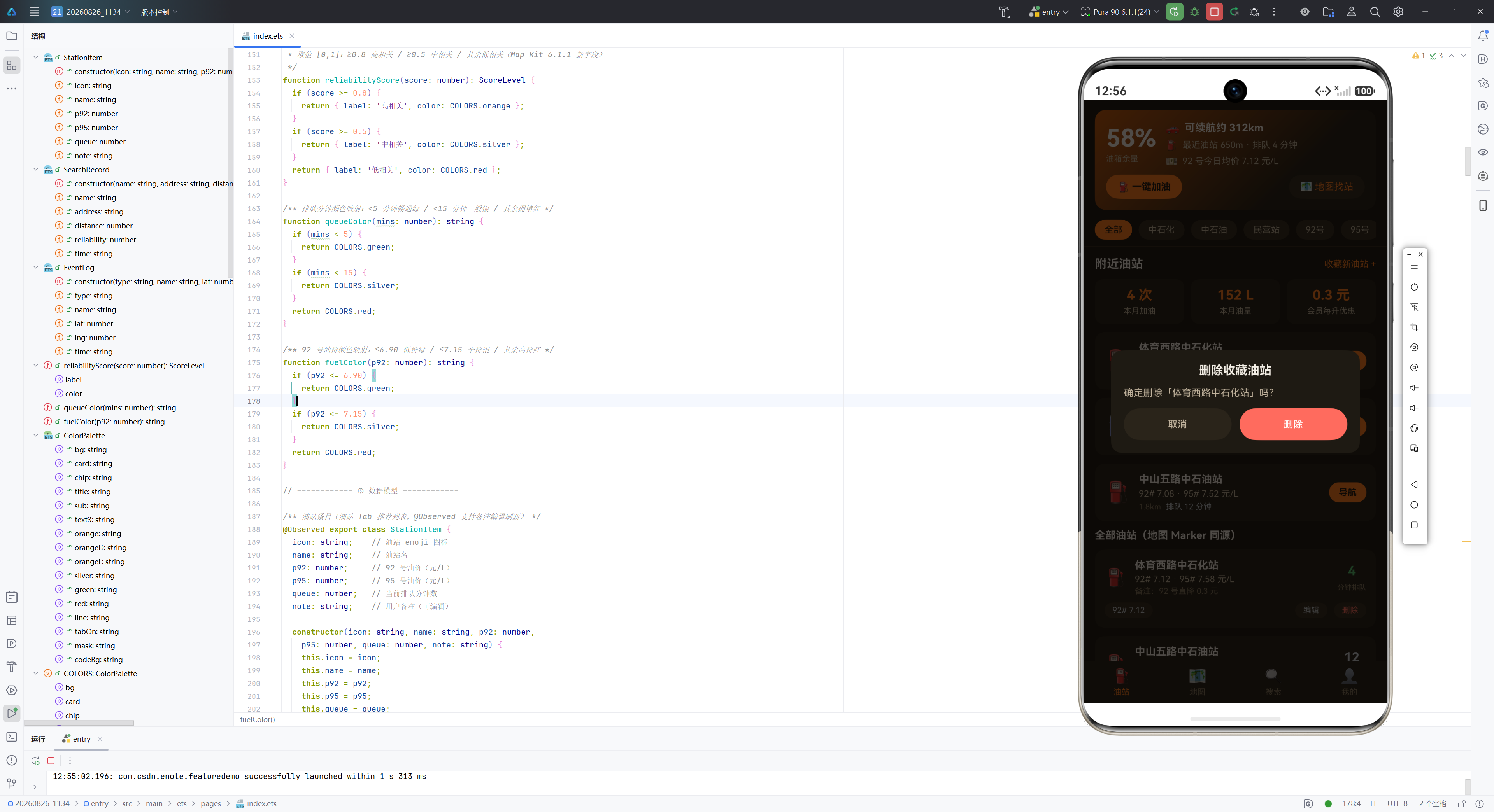This screenshot has width=1494, height=812.
Task: Open the multi-device emulator icon
Action: (x=1414, y=449)
